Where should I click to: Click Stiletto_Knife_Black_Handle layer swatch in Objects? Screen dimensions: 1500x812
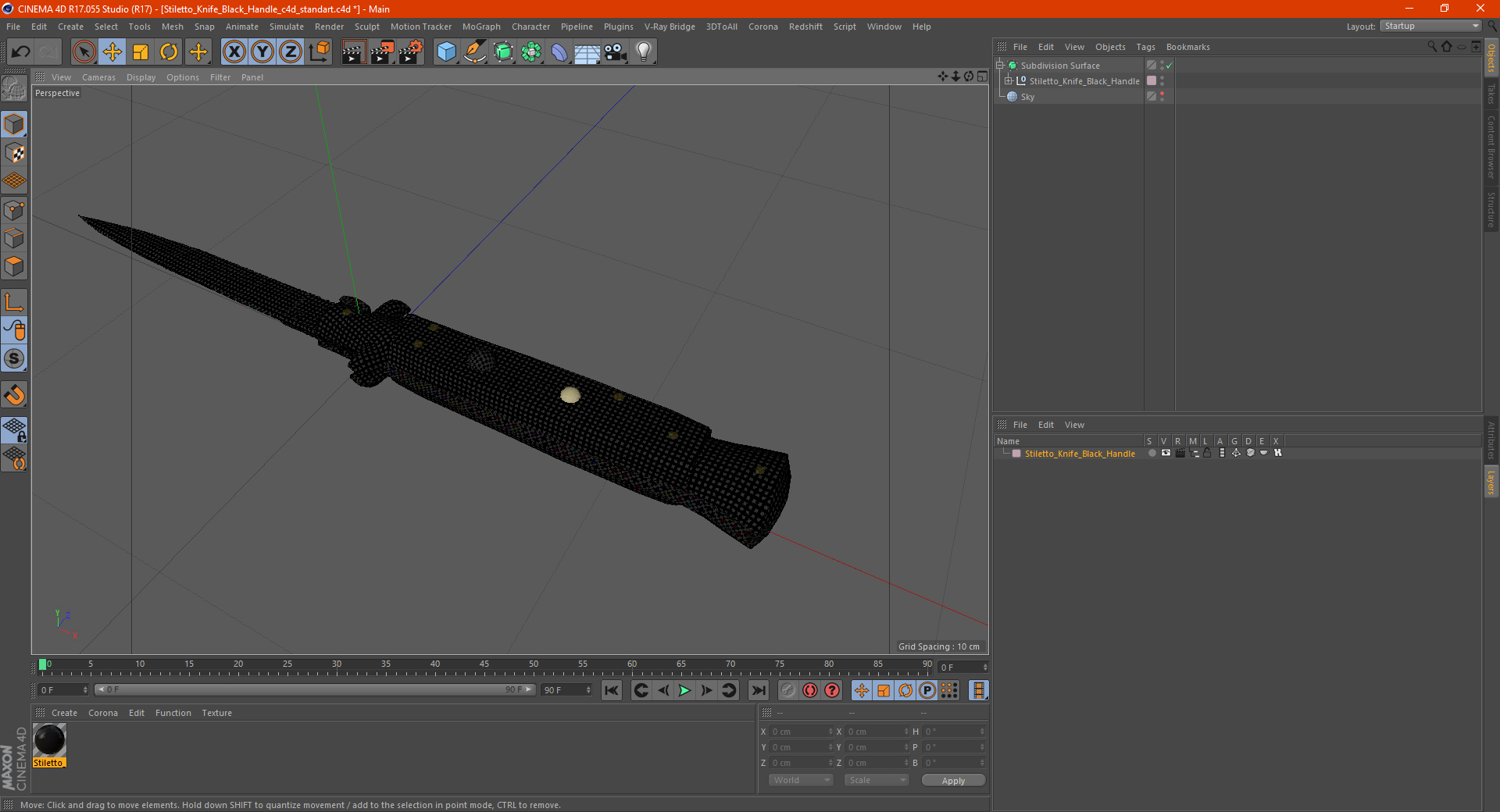click(x=1152, y=81)
